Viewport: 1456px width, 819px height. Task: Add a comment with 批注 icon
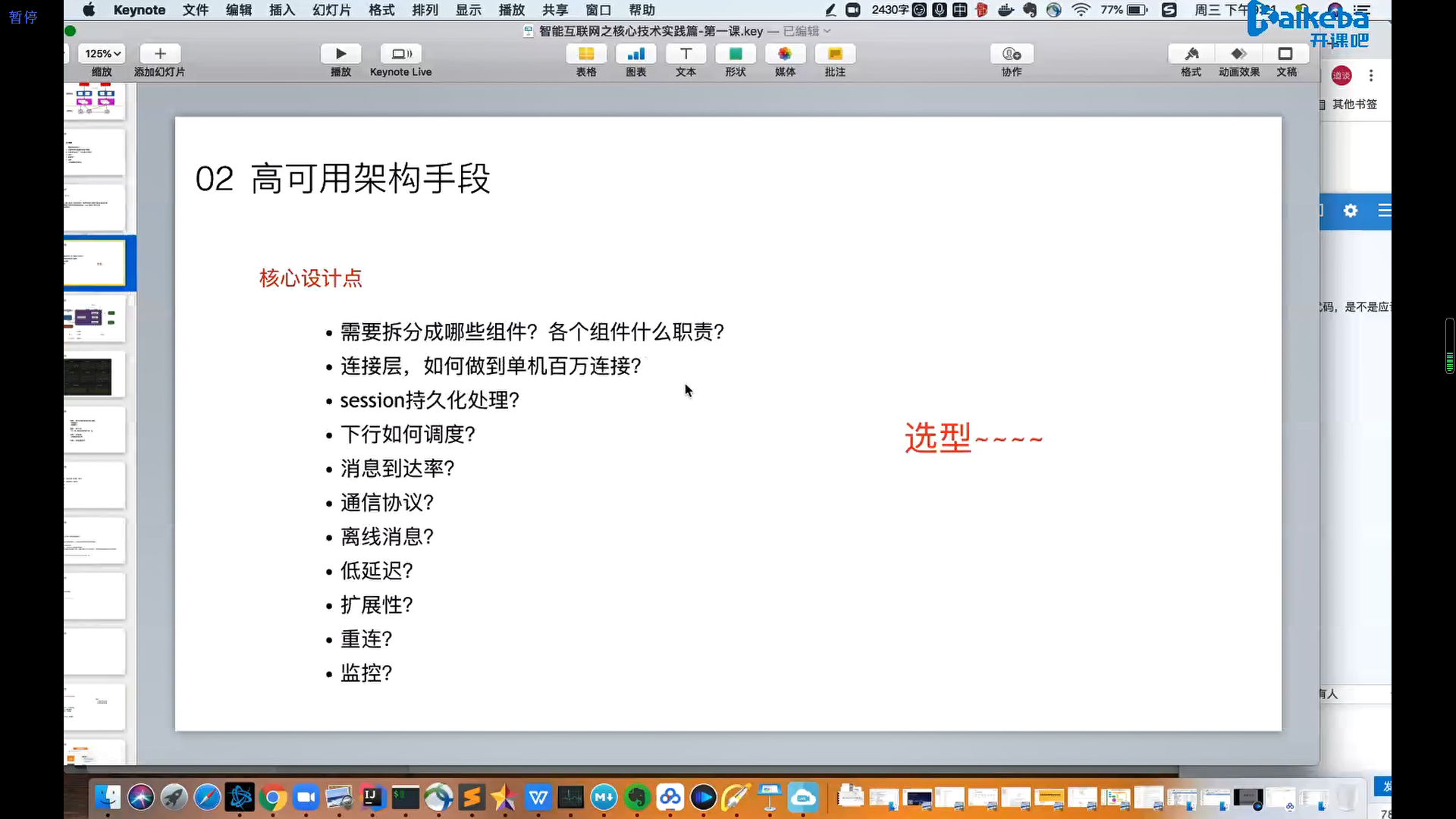point(835,54)
